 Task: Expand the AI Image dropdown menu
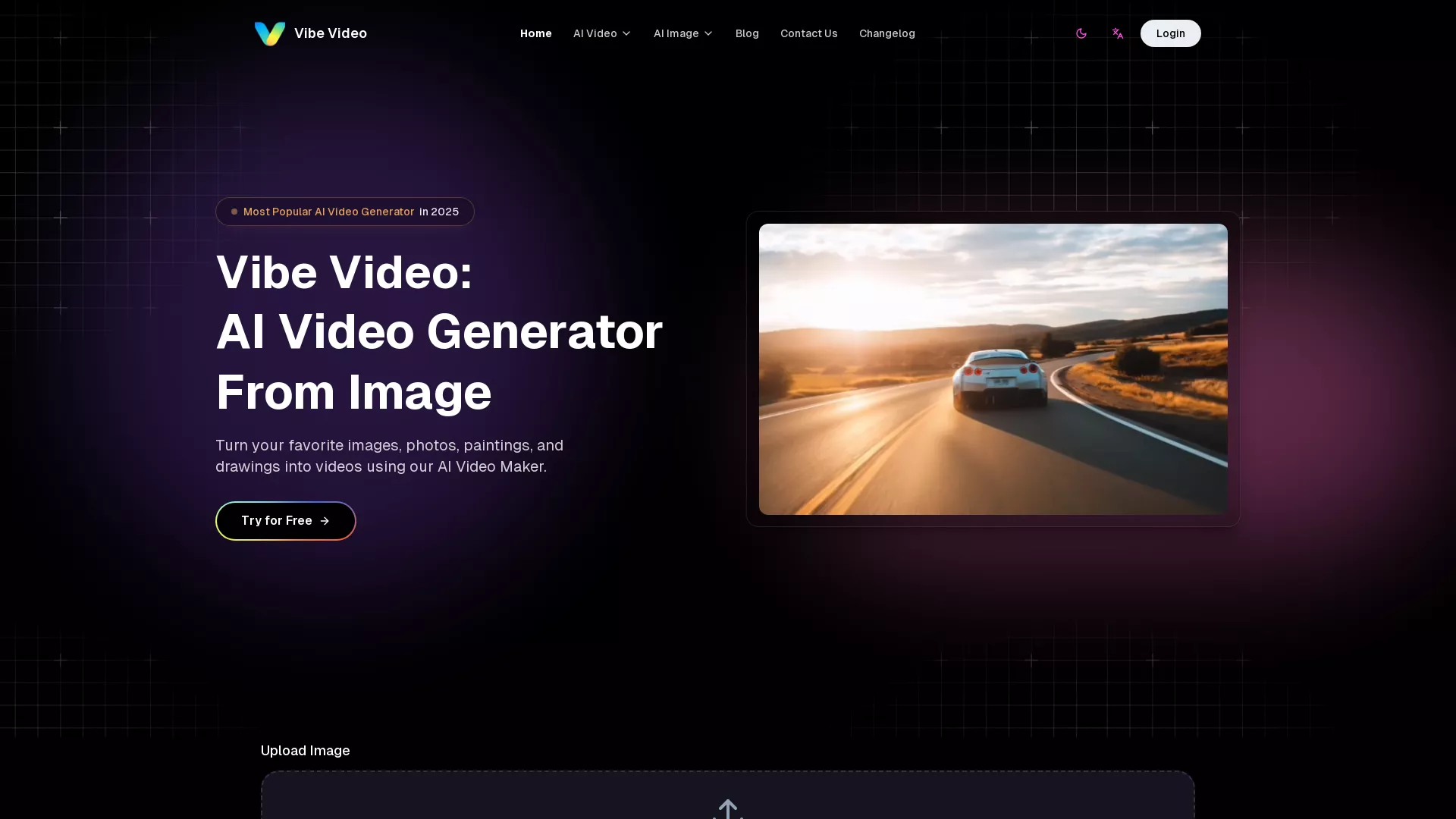[x=682, y=33]
